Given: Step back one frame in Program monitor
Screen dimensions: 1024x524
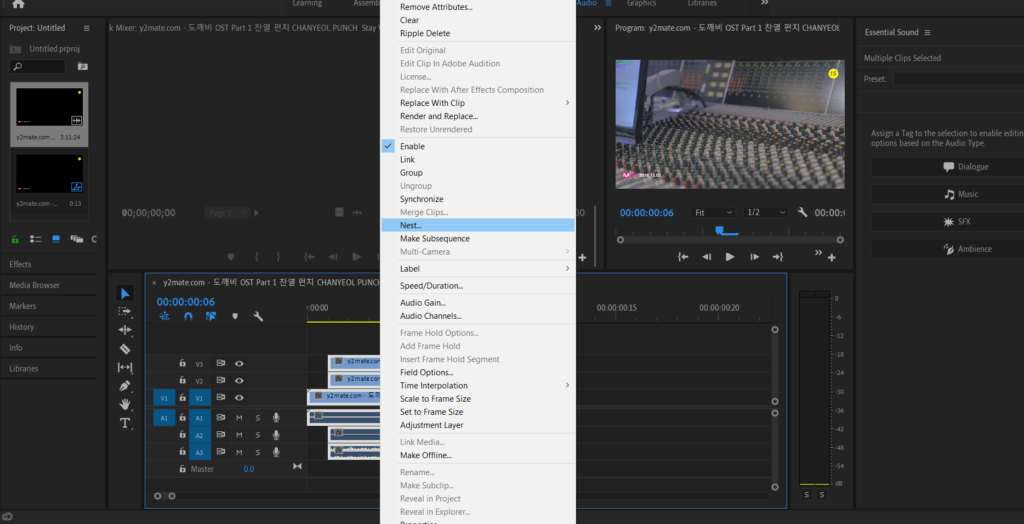Looking at the screenshot, I should pos(707,257).
